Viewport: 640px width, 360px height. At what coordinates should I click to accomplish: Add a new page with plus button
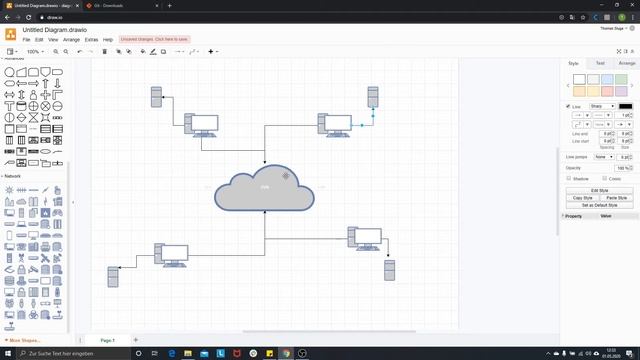[136, 340]
